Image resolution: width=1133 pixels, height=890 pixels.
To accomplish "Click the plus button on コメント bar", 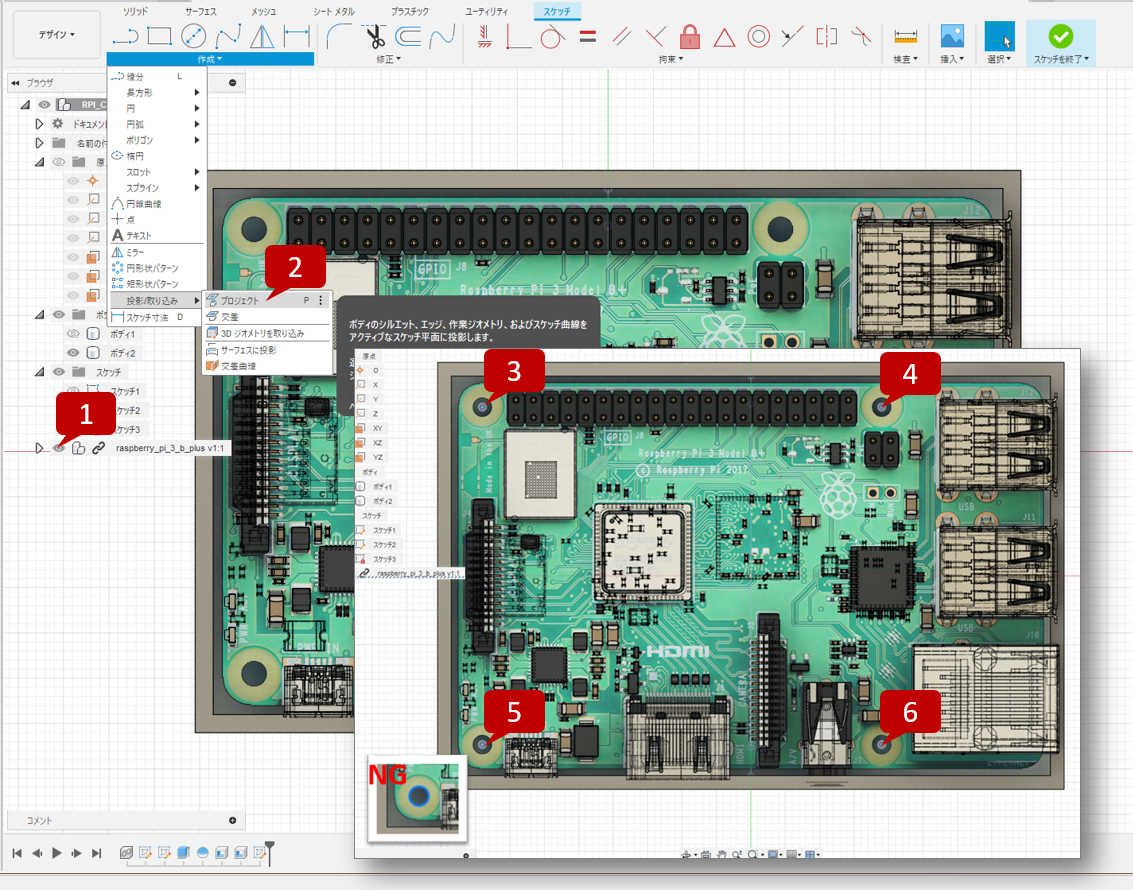I will coord(233,821).
